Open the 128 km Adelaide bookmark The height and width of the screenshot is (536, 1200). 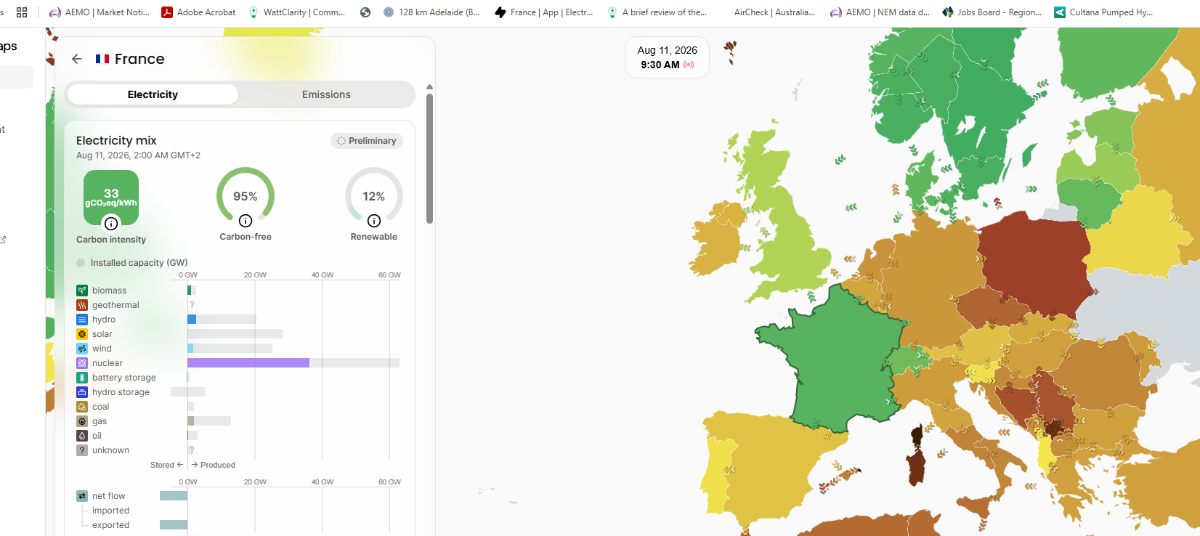tap(431, 12)
